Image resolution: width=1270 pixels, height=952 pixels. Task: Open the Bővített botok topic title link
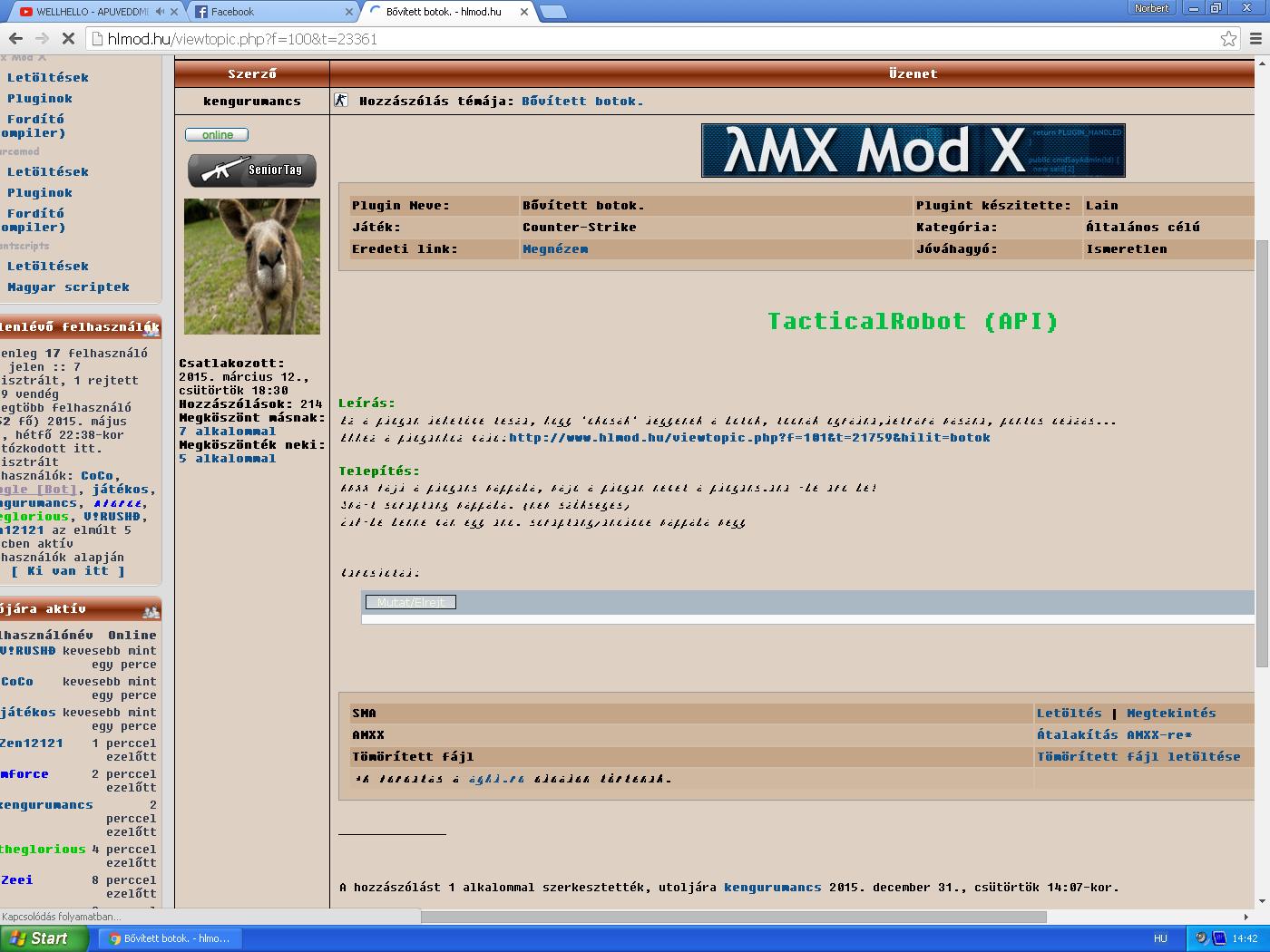tap(582, 102)
